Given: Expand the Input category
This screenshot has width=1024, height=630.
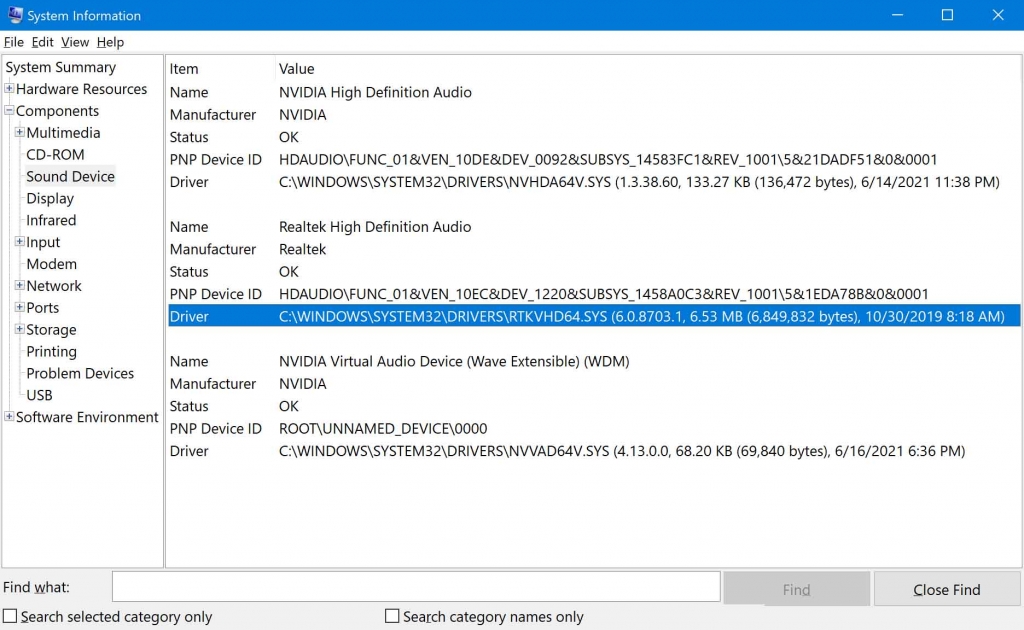Looking at the screenshot, I should click(x=18, y=242).
